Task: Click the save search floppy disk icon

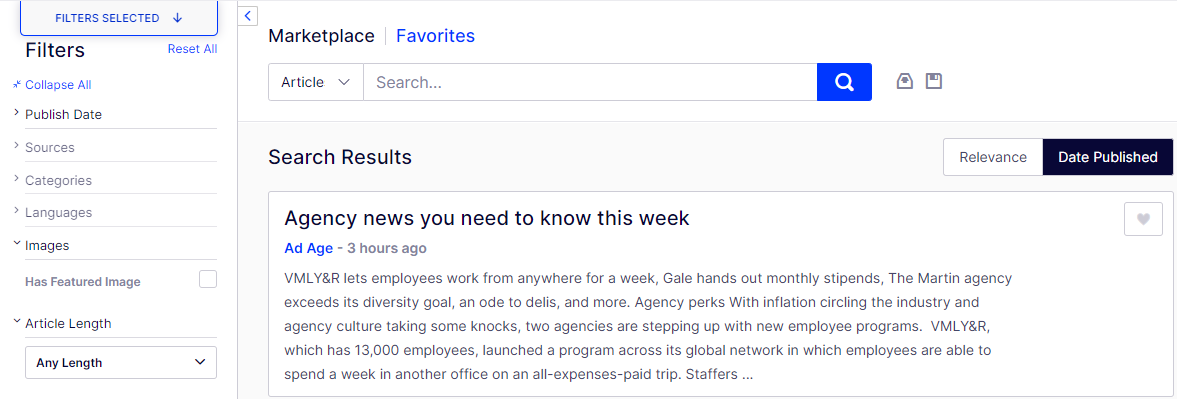Action: coord(934,81)
